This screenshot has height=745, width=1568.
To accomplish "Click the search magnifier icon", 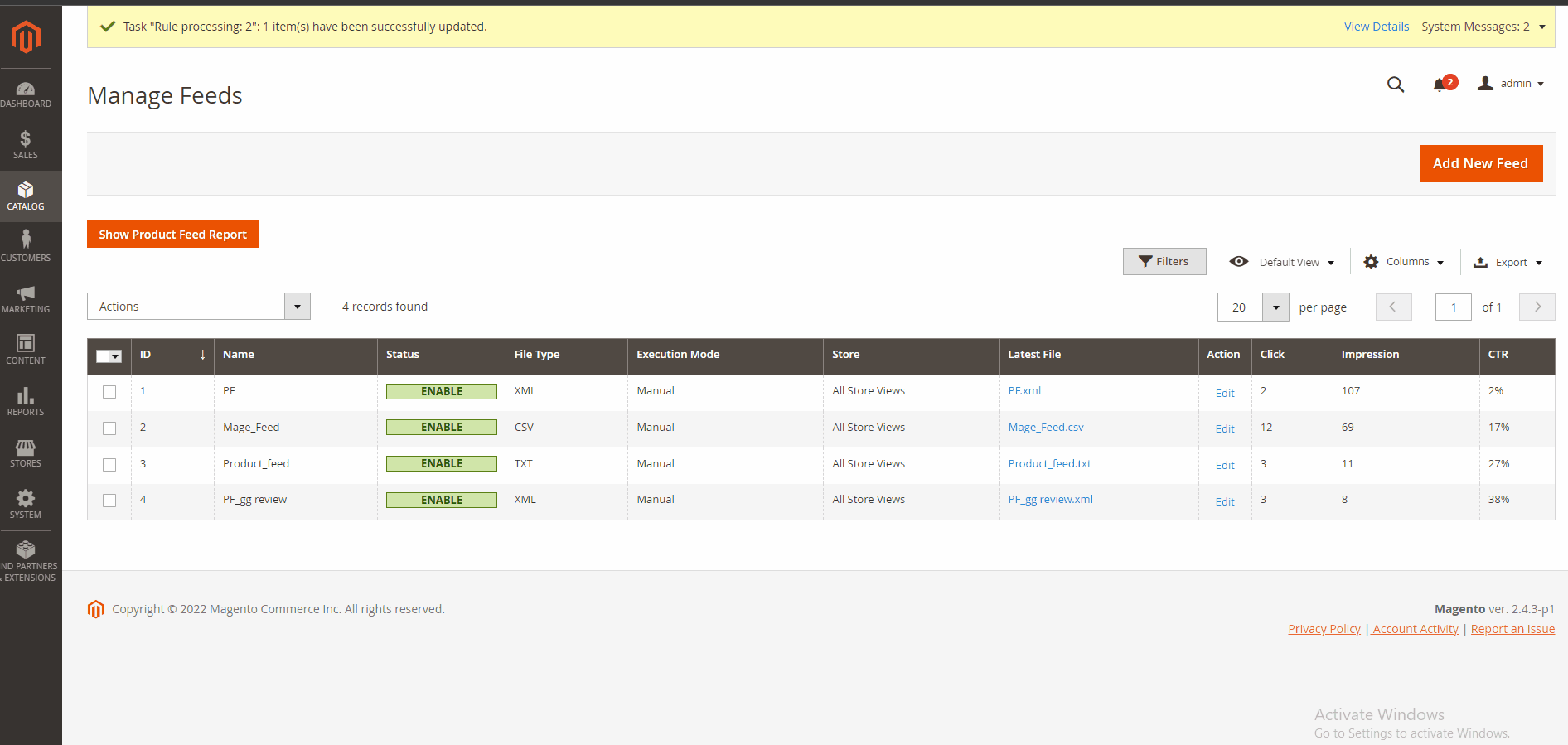I will point(1396,85).
